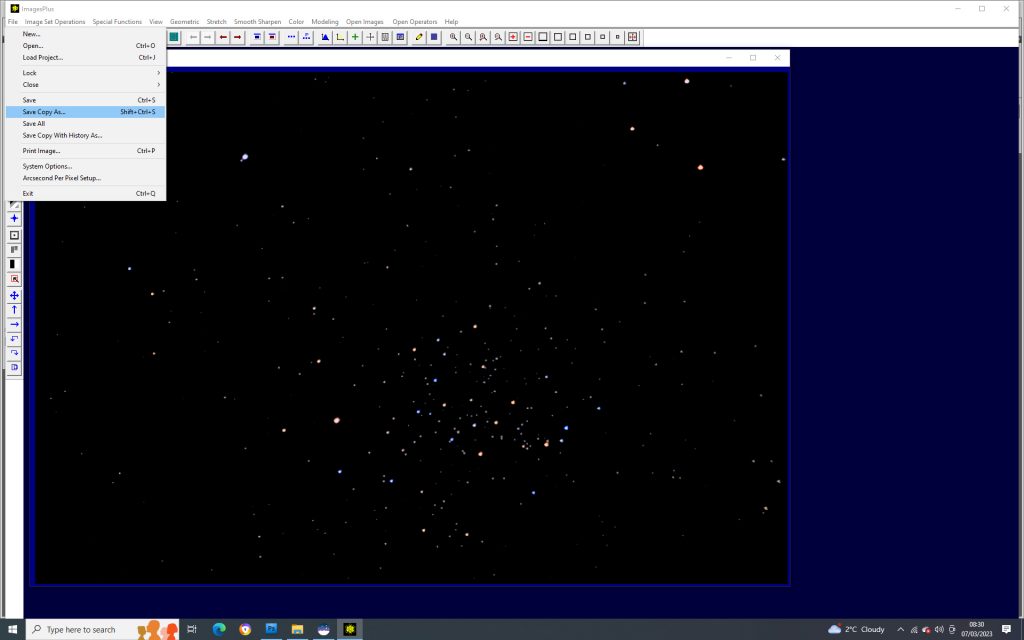Click the blue four-point star side tool
This screenshot has width=1024, height=640.
click(14, 219)
